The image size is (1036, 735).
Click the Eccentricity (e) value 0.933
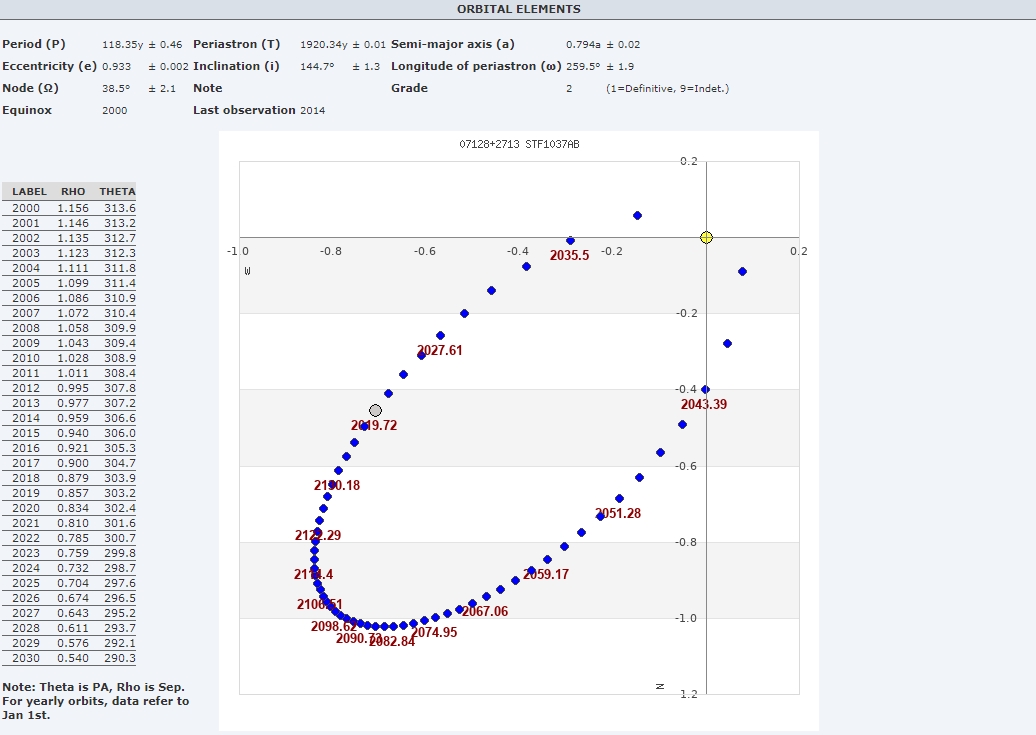point(117,66)
